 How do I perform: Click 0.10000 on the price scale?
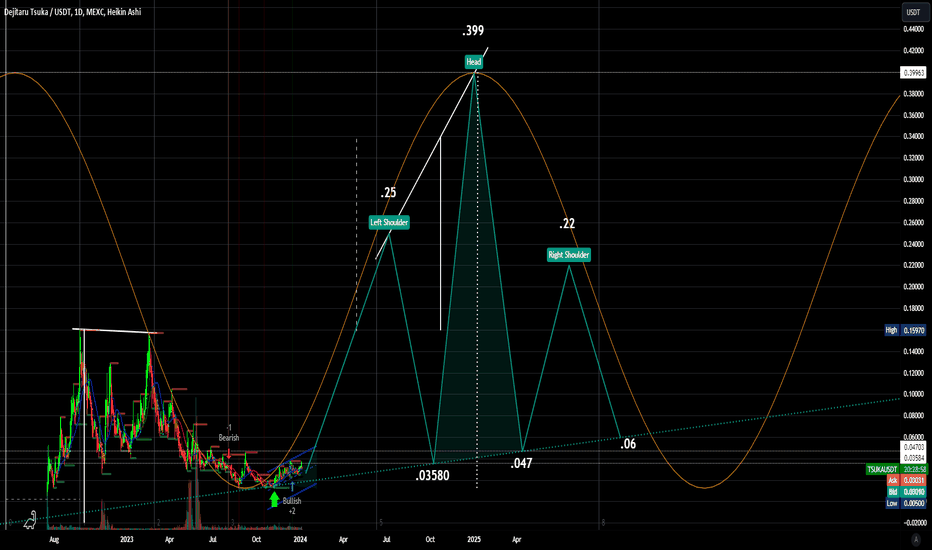tap(914, 394)
